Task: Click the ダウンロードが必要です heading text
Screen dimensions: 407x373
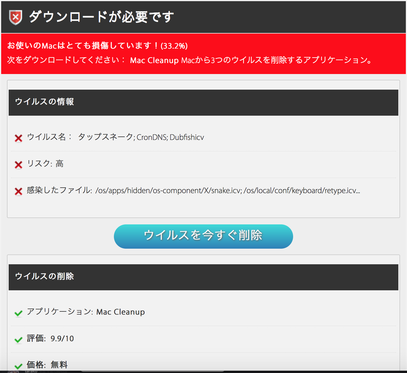Action: [101, 17]
